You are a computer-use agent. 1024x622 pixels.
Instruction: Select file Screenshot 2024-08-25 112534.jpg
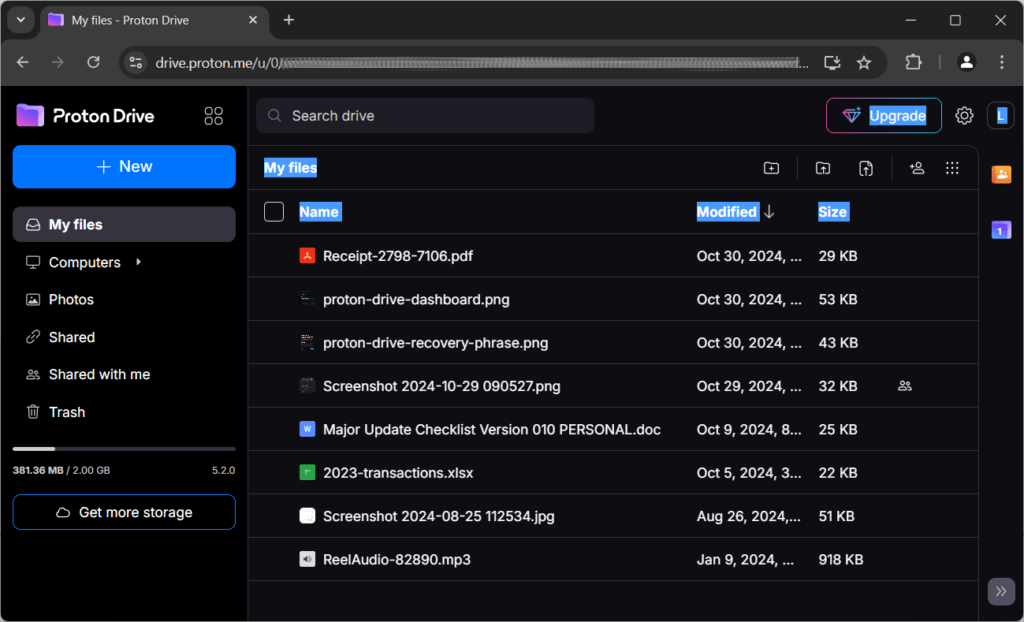coord(613,516)
